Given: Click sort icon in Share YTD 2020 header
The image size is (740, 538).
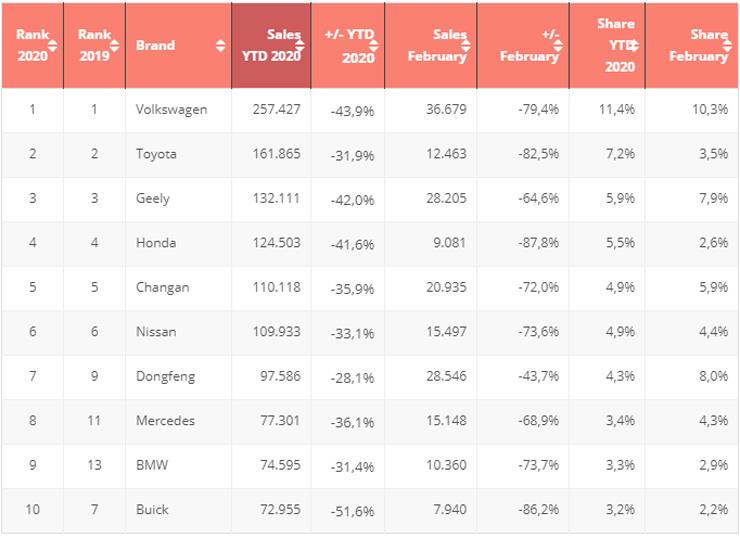Looking at the screenshot, I should (634, 45).
